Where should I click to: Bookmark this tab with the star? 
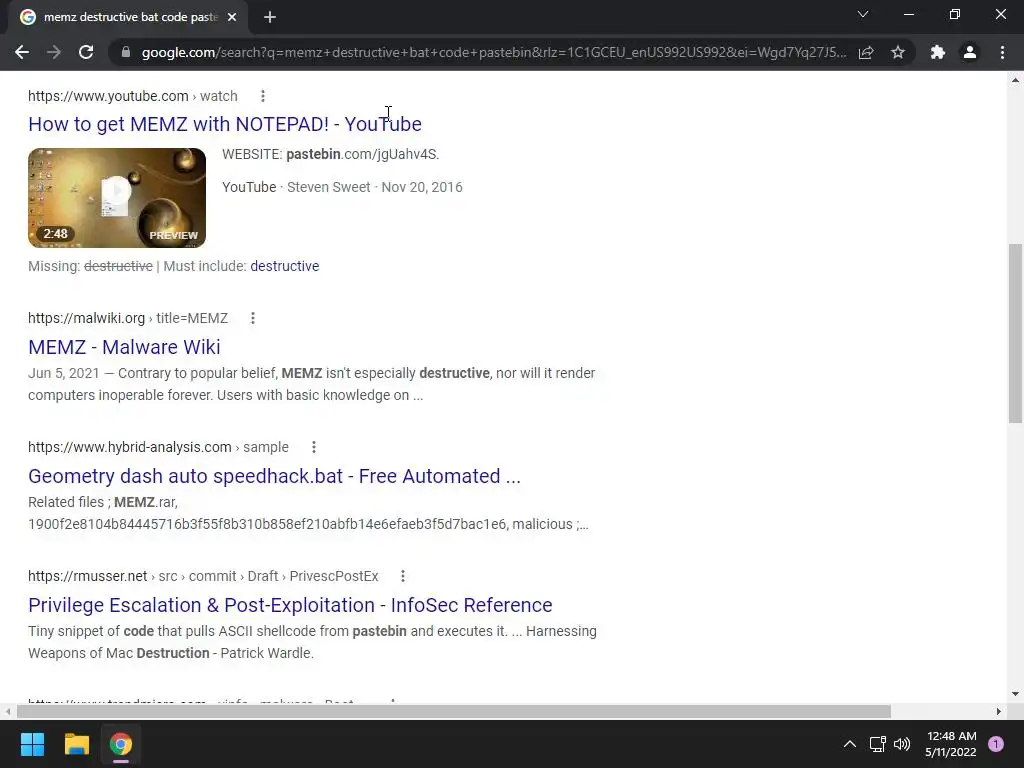(898, 52)
